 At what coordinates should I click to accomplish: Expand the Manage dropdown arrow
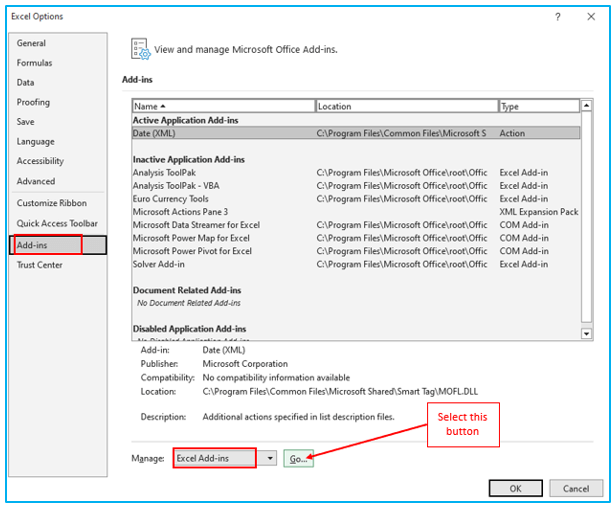[x=270, y=458]
